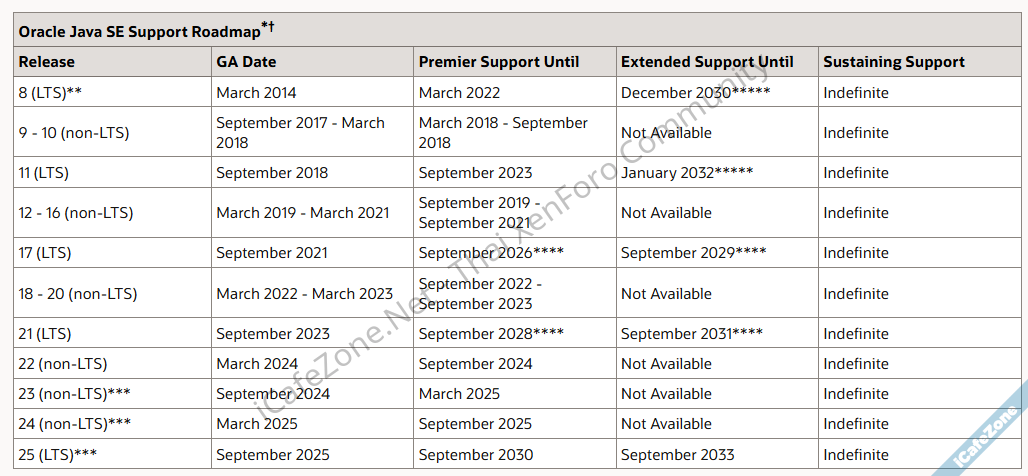The height and width of the screenshot is (476, 1028).
Task: Click the 'GA Date' column header
Action: [x=246, y=62]
